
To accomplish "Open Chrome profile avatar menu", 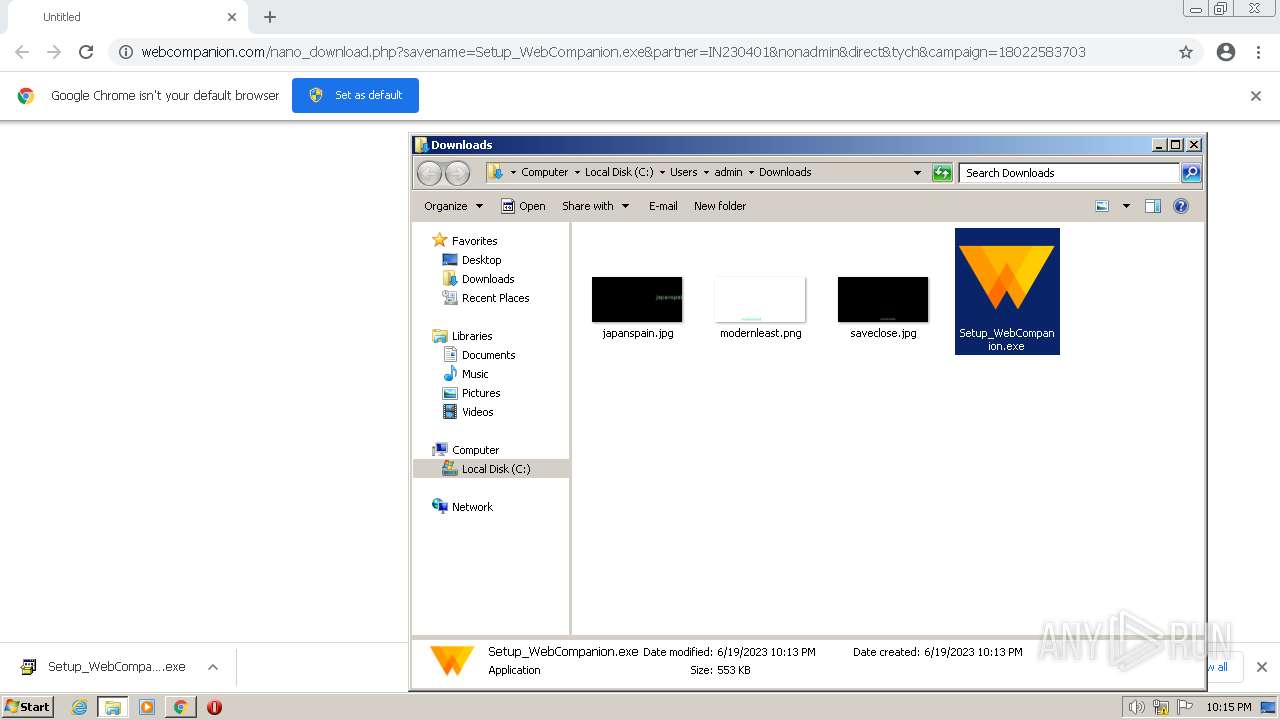I will pyautogui.click(x=1226, y=52).
